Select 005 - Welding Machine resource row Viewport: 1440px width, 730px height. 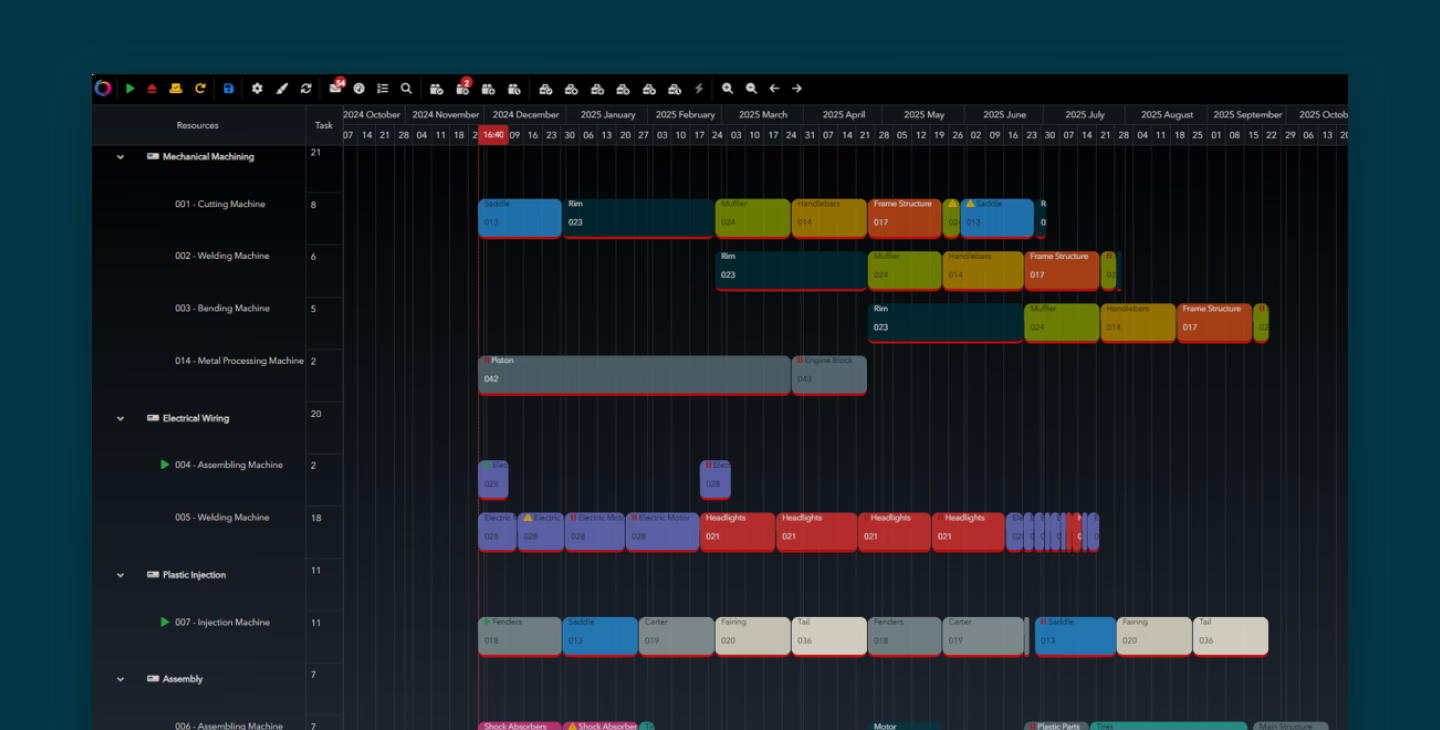coord(222,517)
